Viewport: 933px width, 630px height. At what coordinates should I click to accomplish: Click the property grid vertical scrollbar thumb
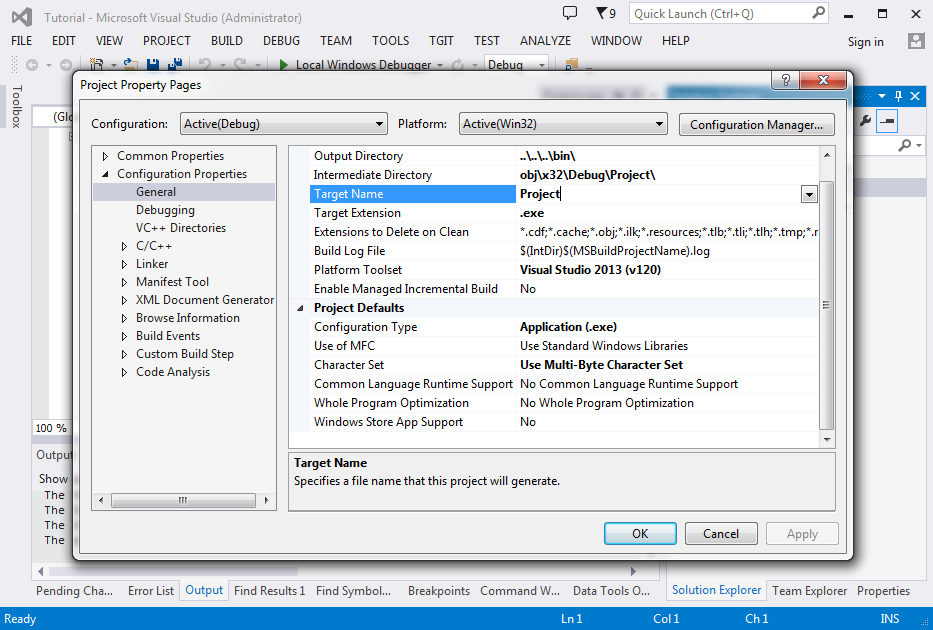point(826,305)
